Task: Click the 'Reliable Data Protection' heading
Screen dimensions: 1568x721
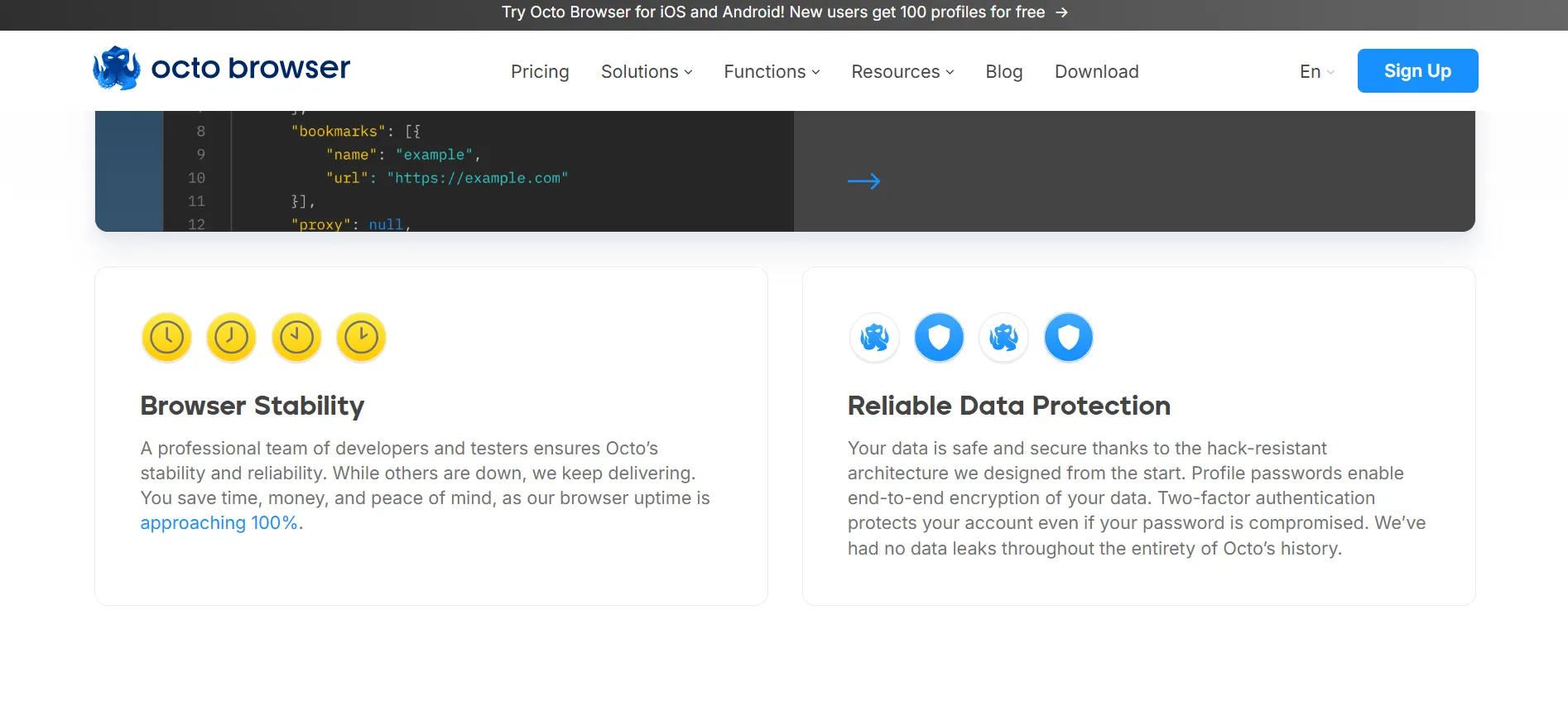Action: [x=1009, y=406]
